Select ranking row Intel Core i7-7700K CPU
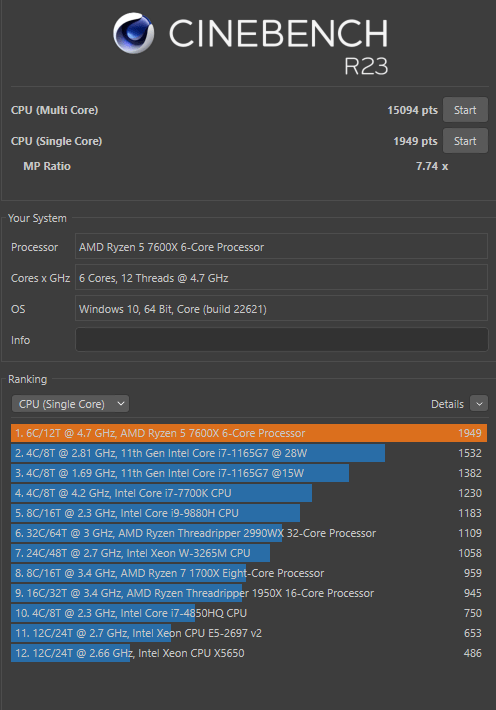The width and height of the screenshot is (496, 710). 249,493
